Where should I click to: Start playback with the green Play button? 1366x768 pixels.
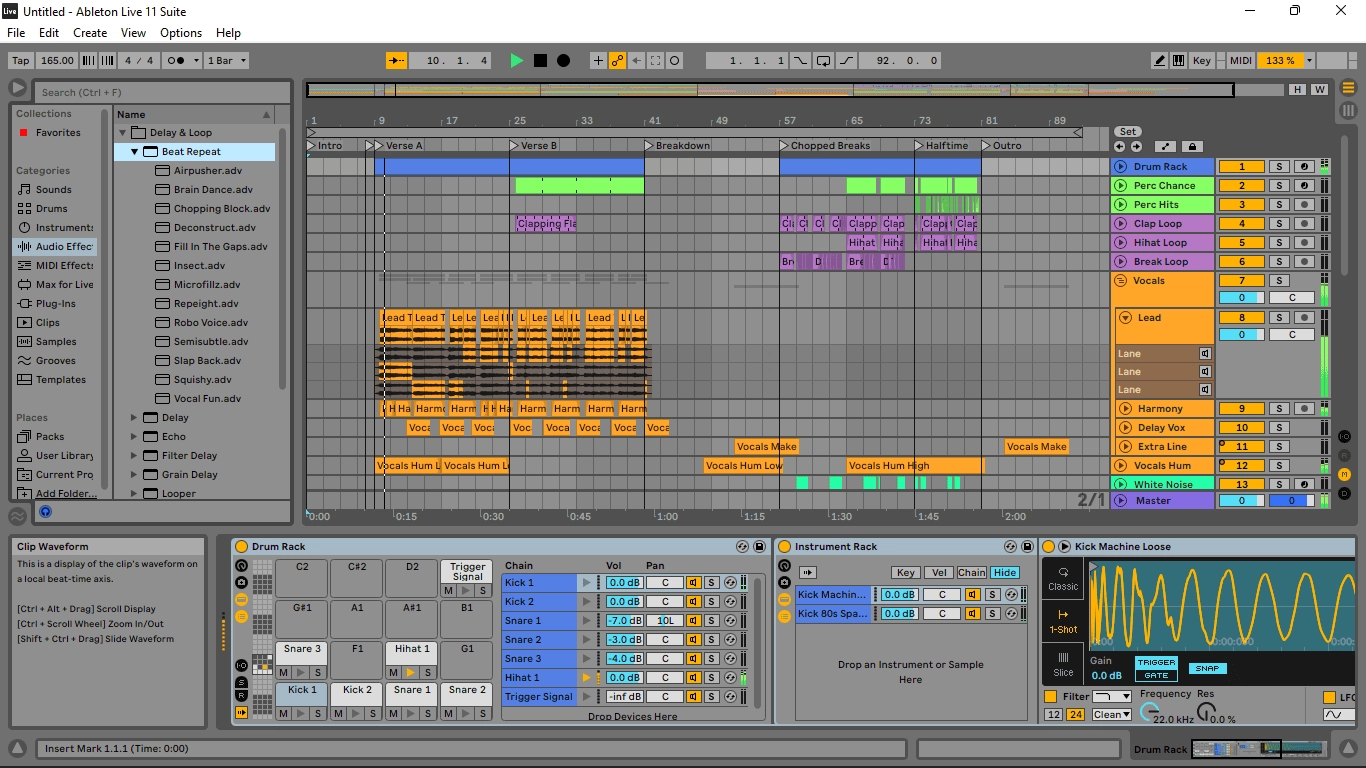(516, 61)
